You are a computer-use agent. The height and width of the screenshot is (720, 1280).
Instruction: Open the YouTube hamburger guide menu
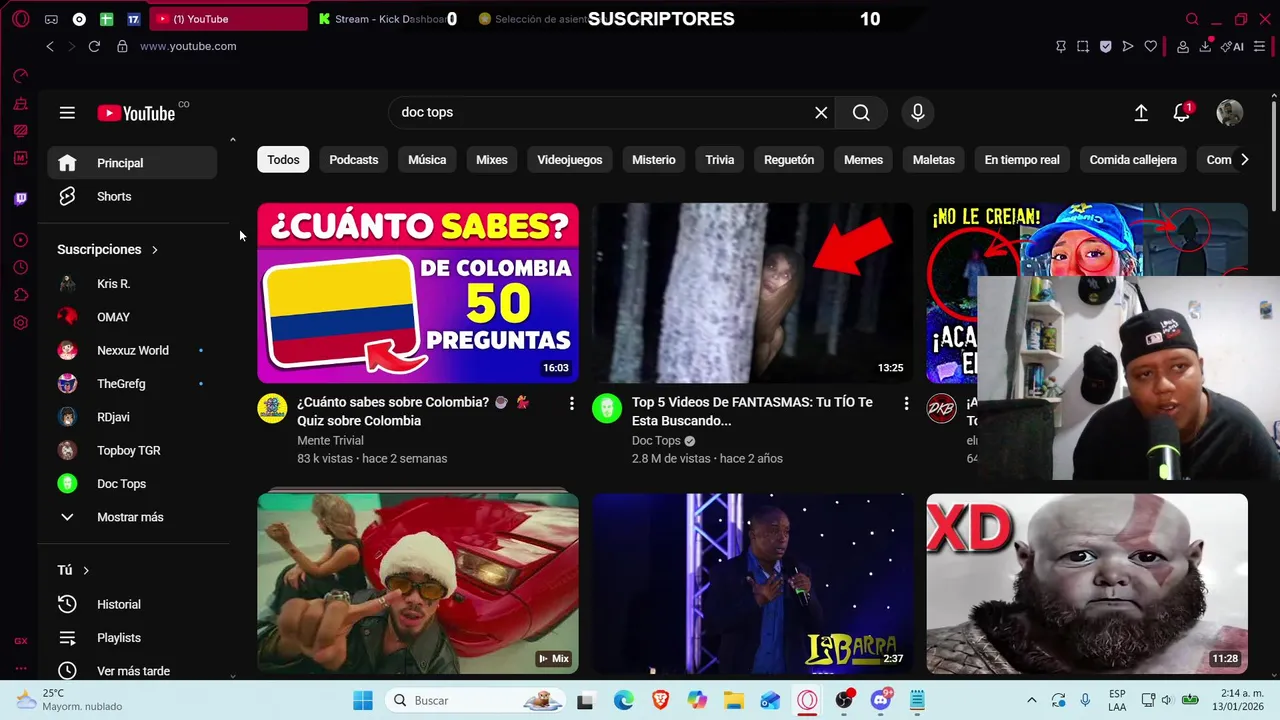point(67,113)
